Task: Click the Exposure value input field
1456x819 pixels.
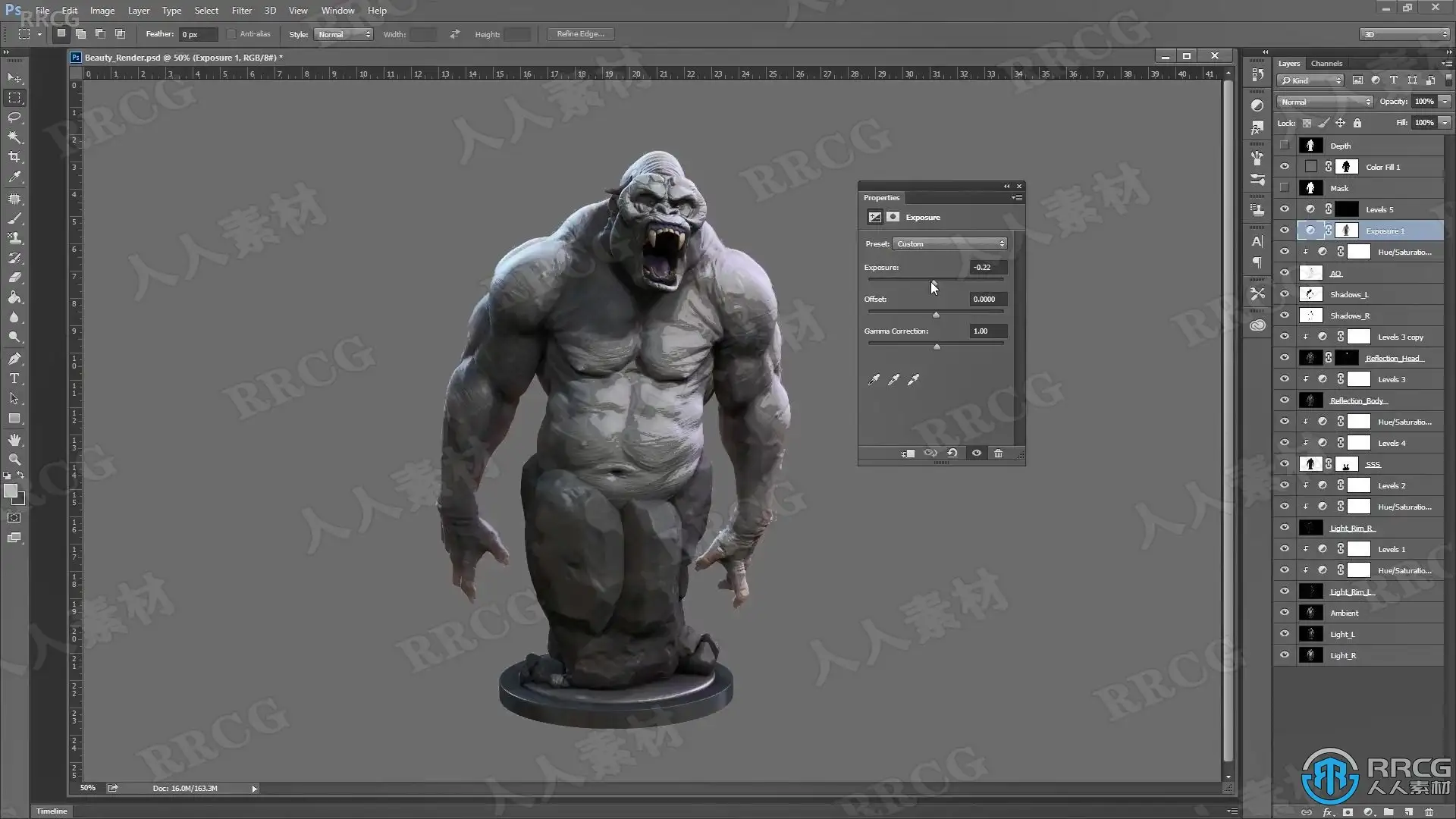Action: tap(988, 268)
